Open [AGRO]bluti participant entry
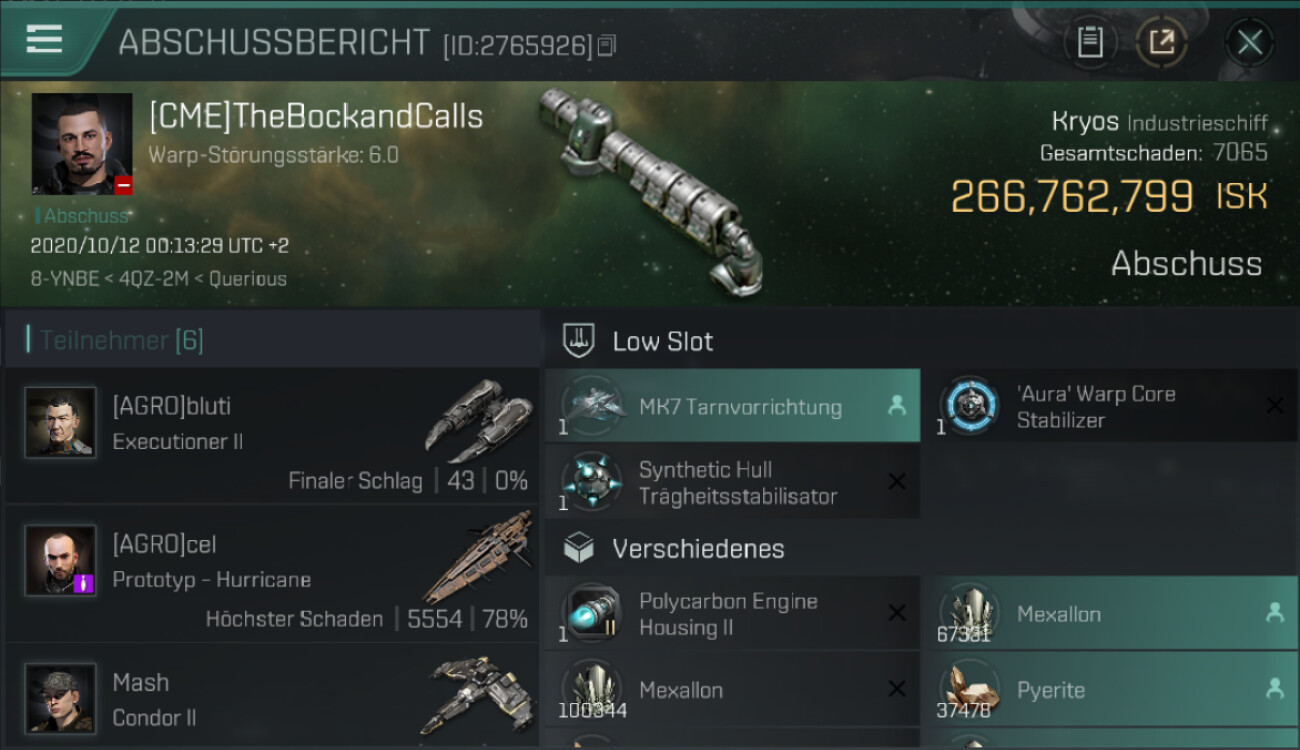The width and height of the screenshot is (1300, 750). coord(272,436)
